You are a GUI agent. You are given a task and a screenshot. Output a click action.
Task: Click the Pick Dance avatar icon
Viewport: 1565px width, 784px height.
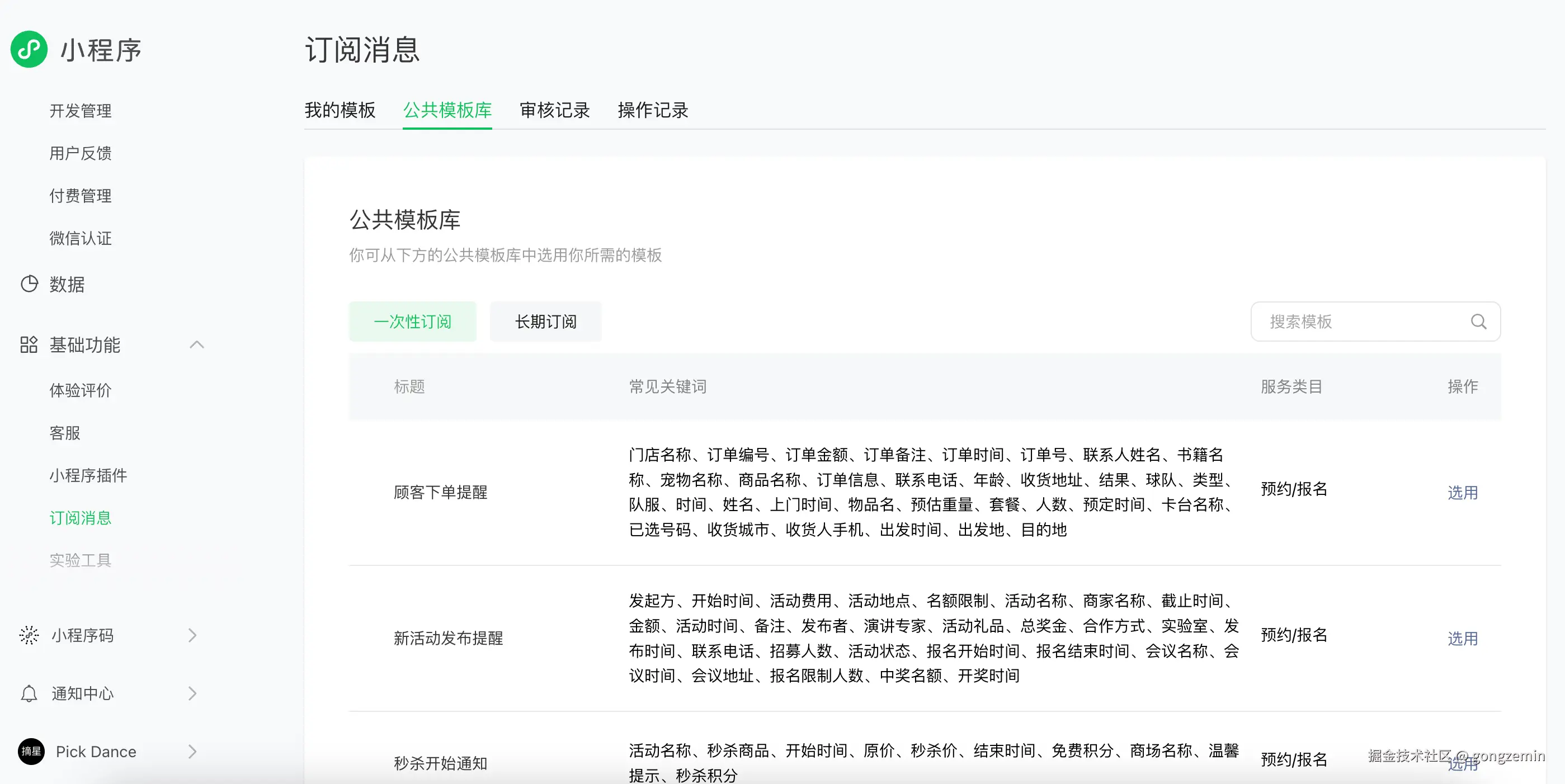31,751
